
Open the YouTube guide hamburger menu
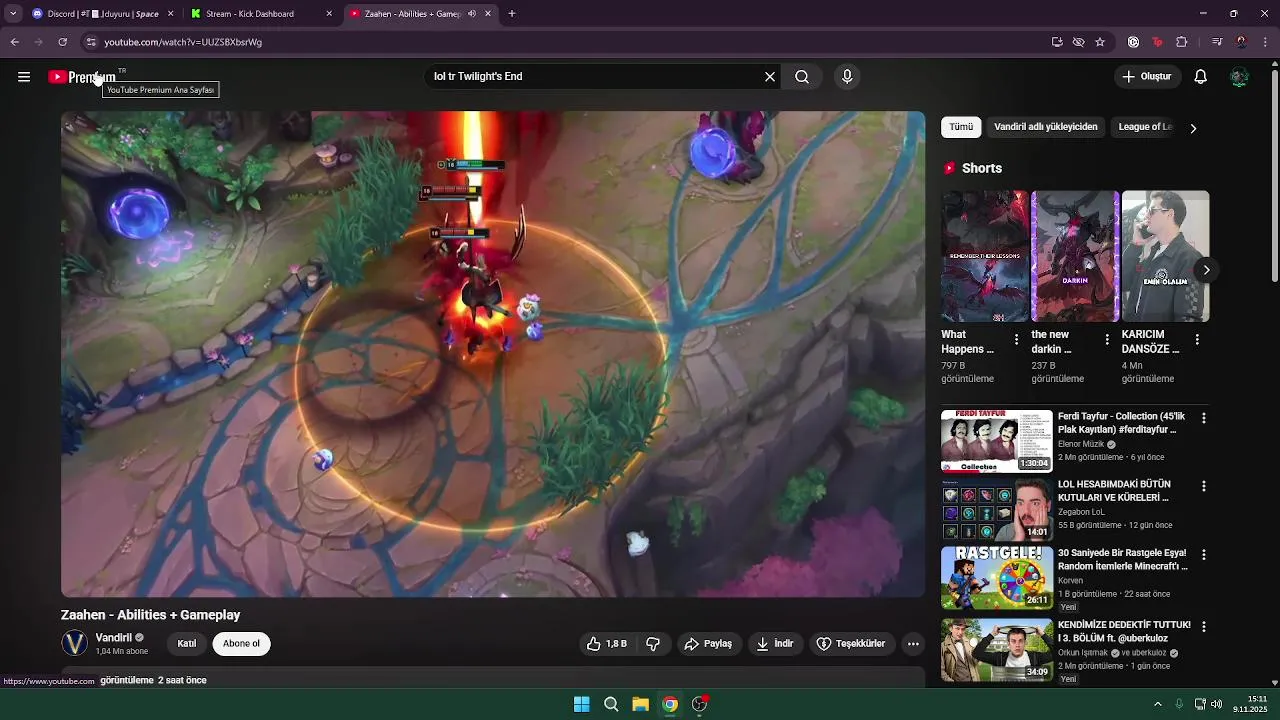(24, 77)
